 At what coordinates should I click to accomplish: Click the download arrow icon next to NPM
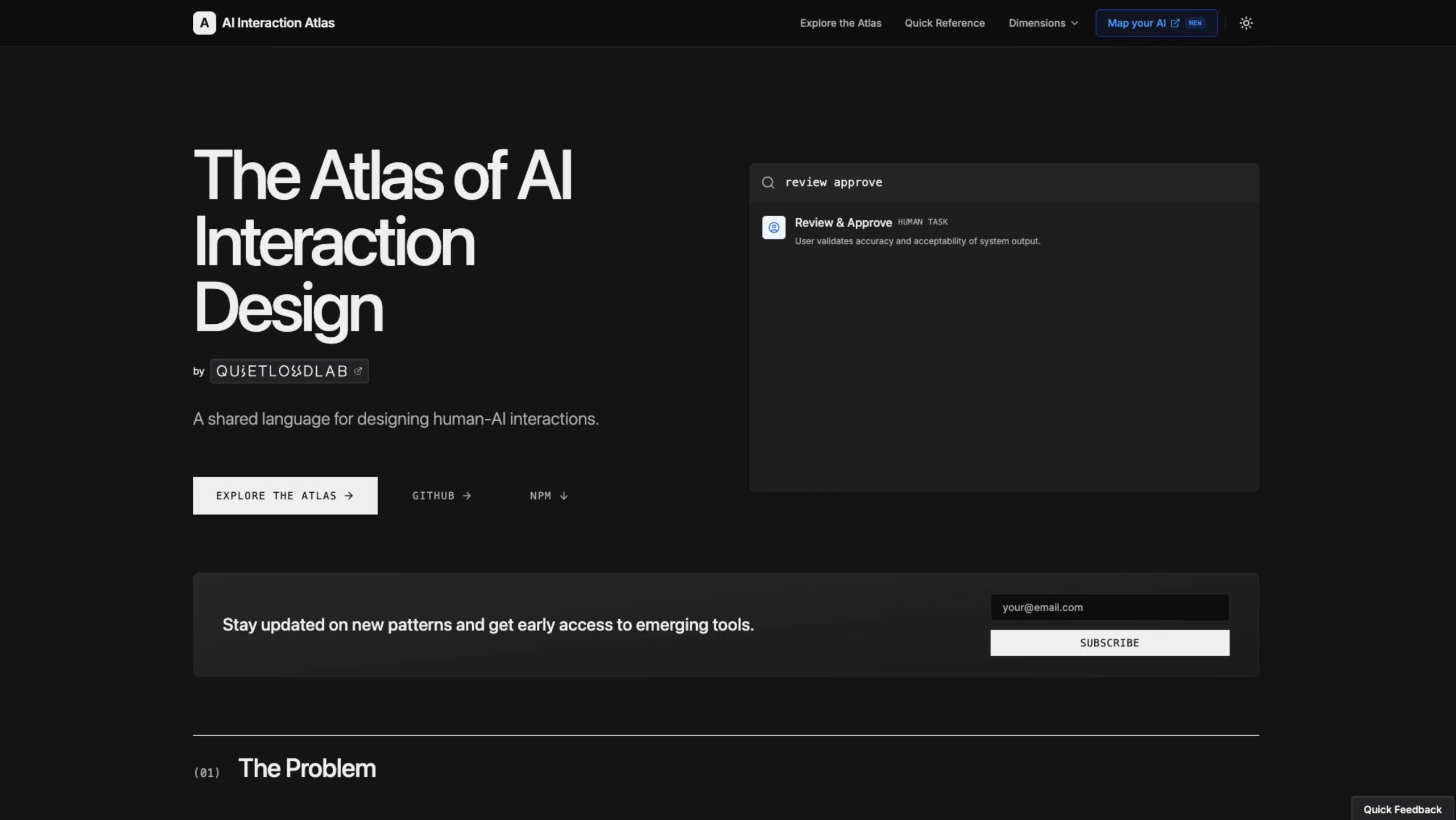click(564, 496)
